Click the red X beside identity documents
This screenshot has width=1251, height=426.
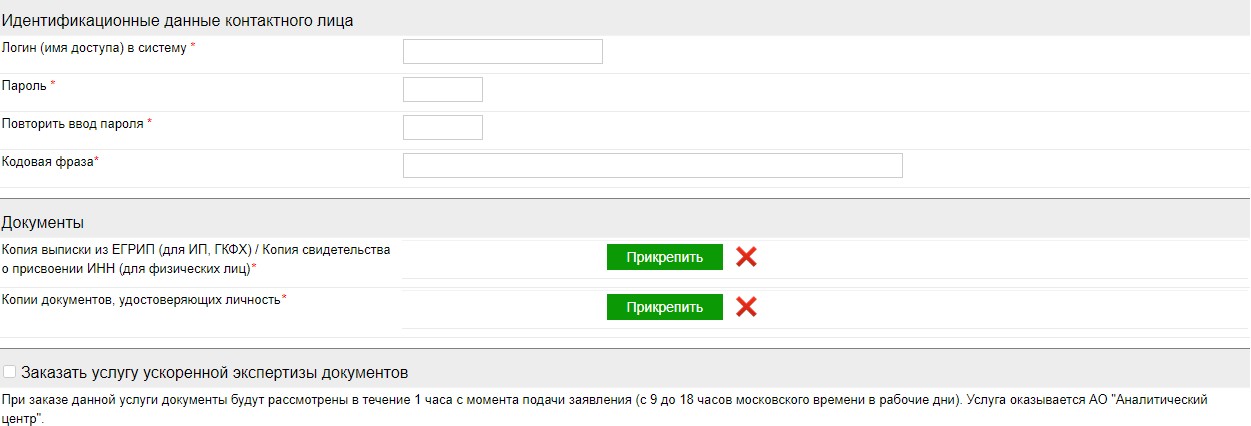coord(746,307)
